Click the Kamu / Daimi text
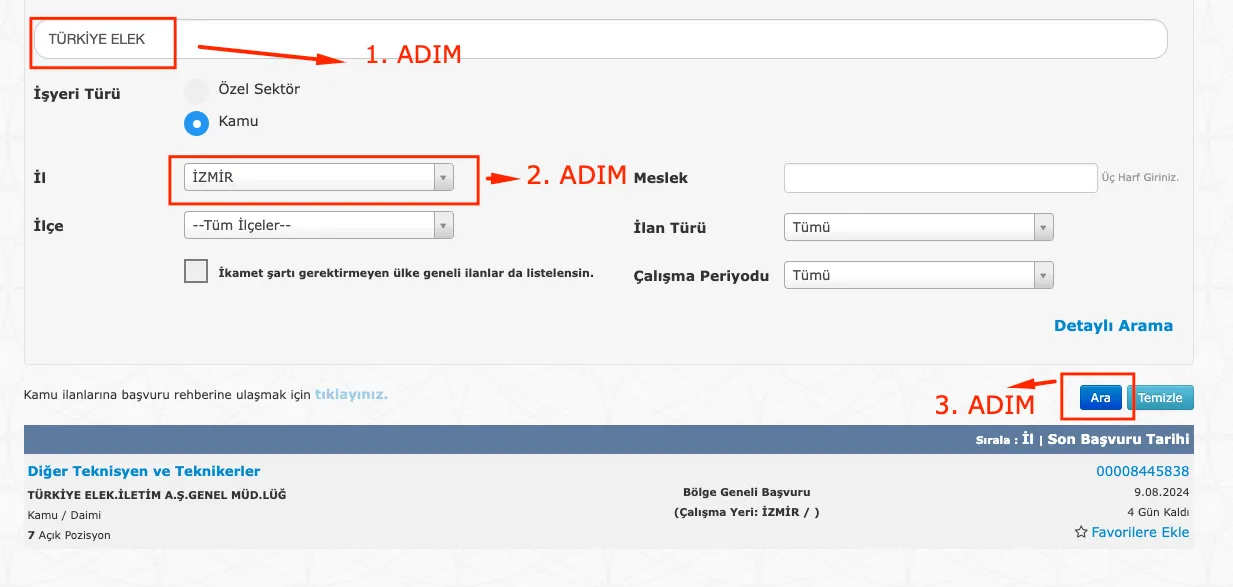This screenshot has width=1233, height=587. coord(65,515)
